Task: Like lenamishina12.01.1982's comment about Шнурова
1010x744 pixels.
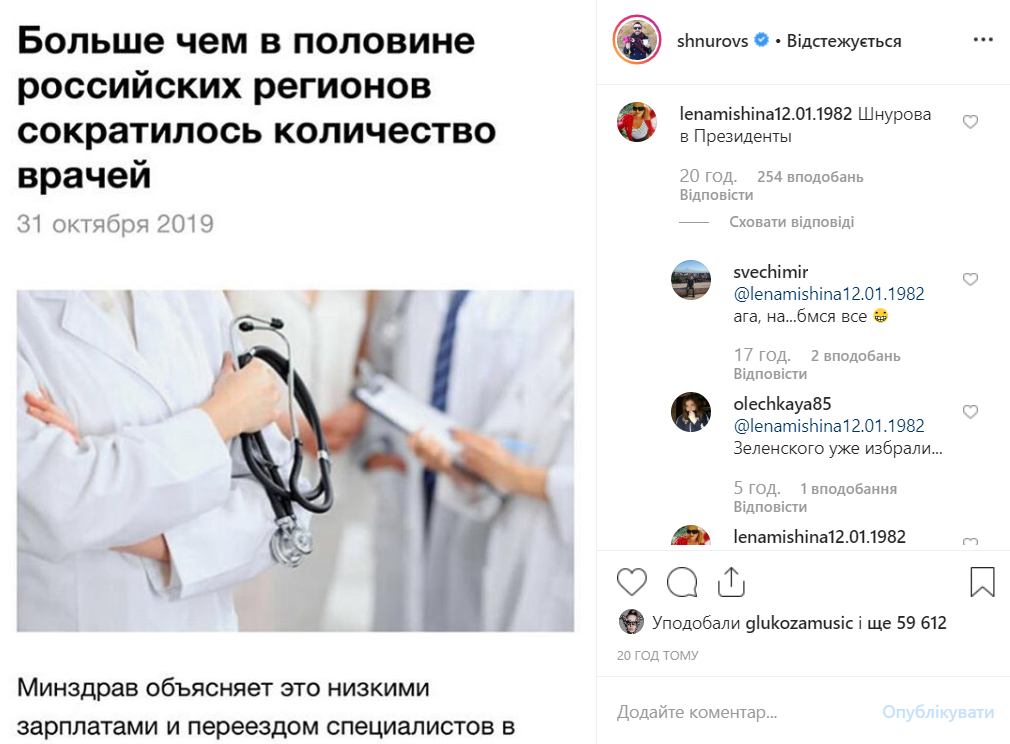Action: point(970,122)
